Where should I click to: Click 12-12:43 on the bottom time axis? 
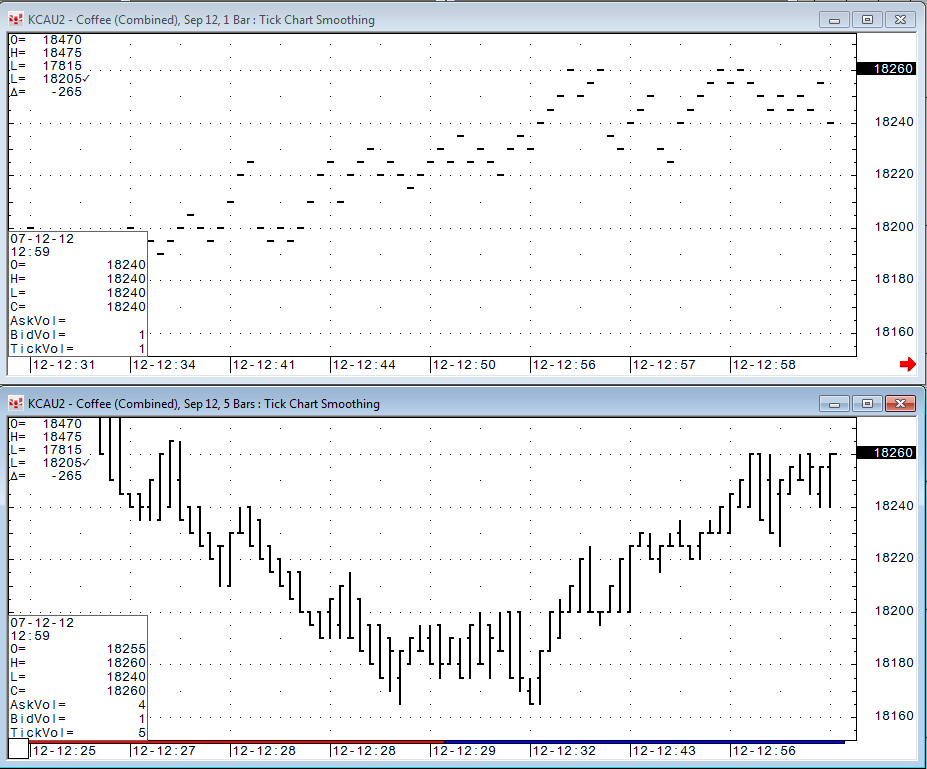pyautogui.click(x=664, y=750)
